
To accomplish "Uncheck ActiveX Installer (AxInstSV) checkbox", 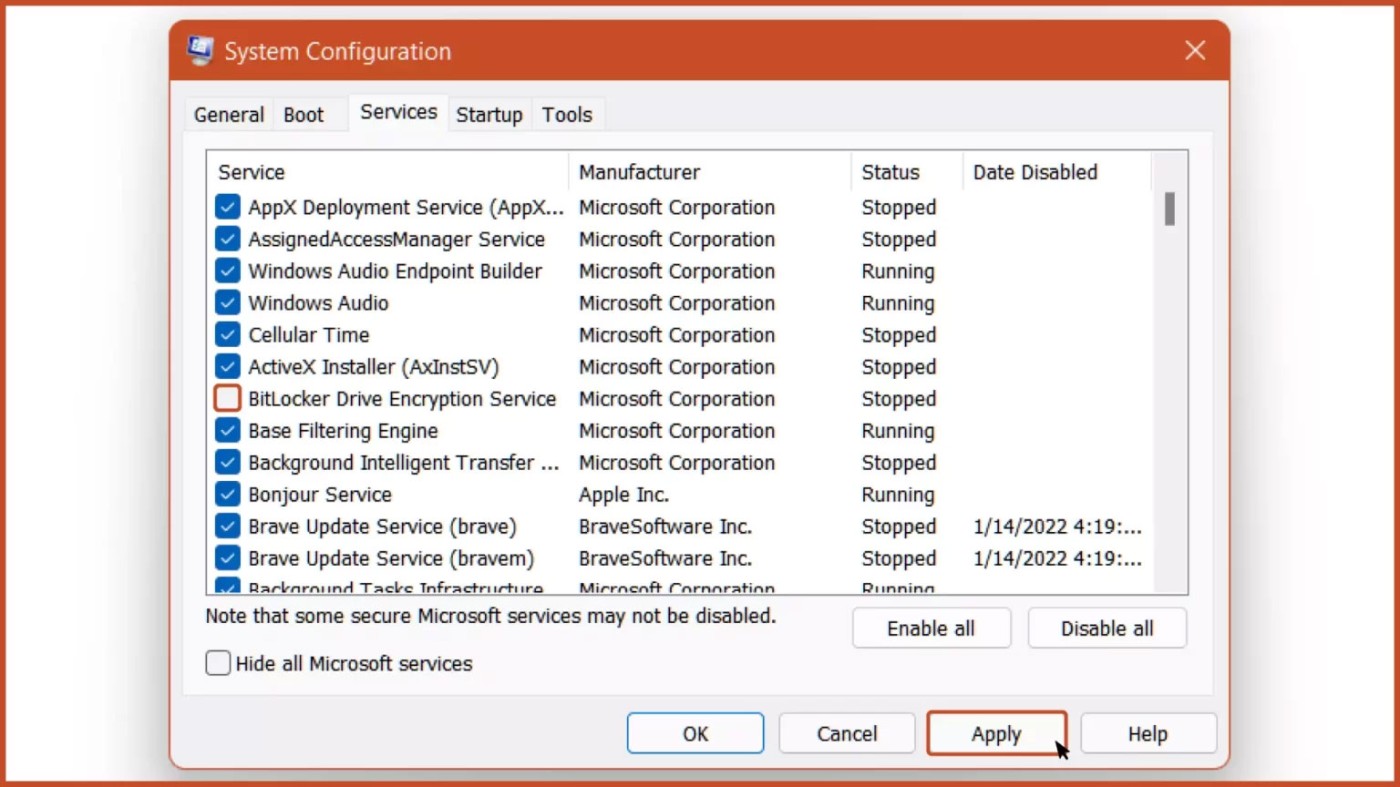I will click(228, 367).
